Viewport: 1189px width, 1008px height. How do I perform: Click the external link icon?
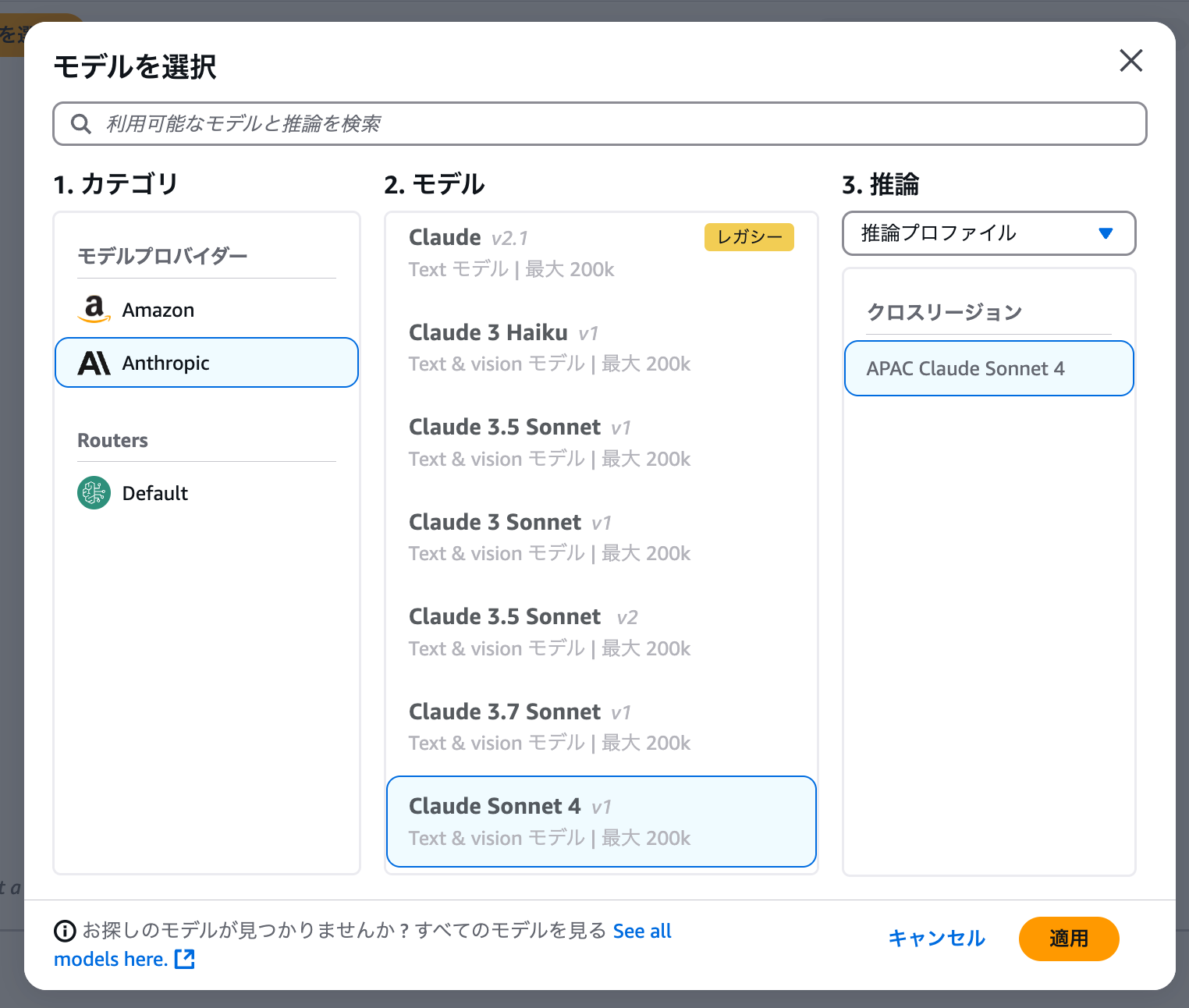pos(185,959)
